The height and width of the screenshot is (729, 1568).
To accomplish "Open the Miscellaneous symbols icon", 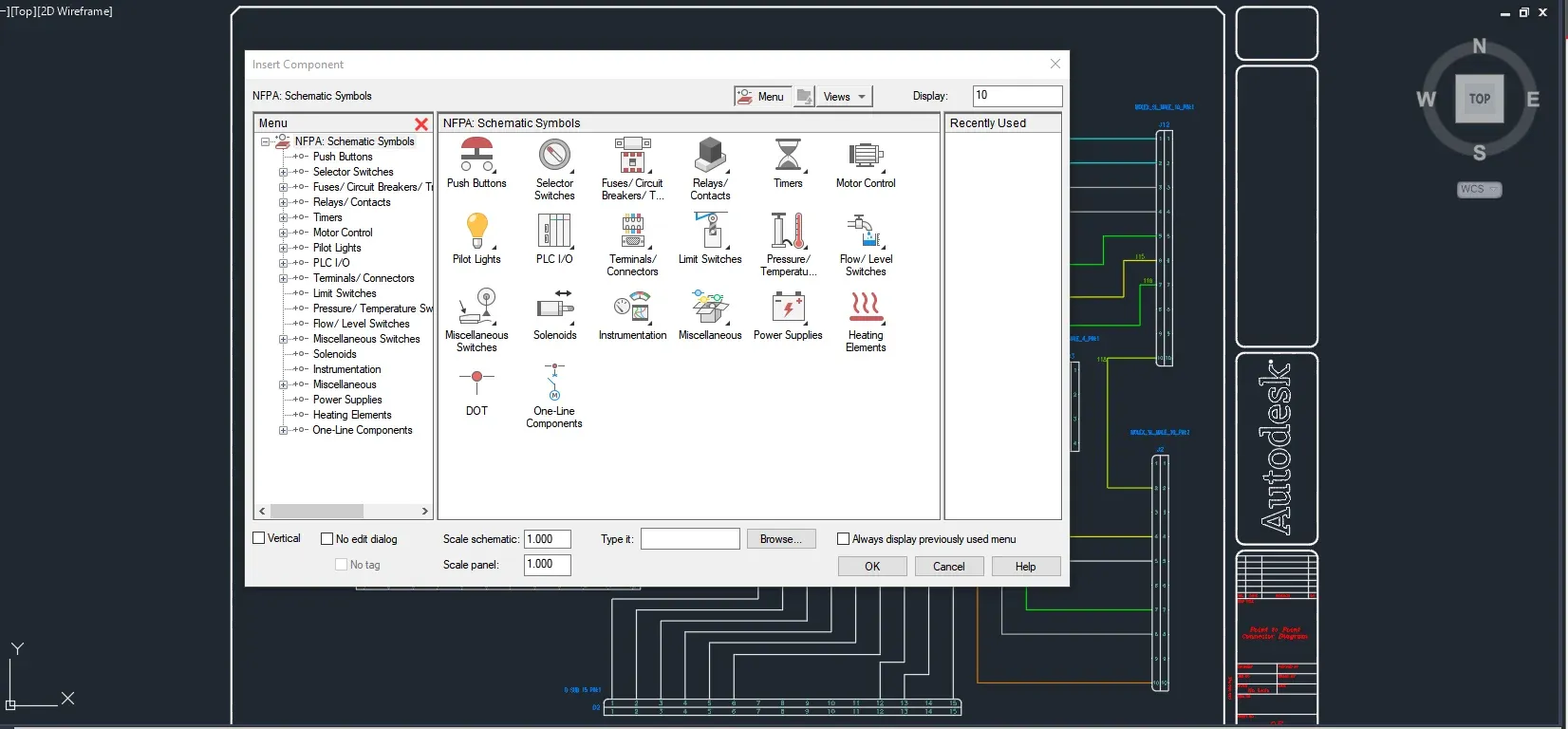I will (x=710, y=307).
